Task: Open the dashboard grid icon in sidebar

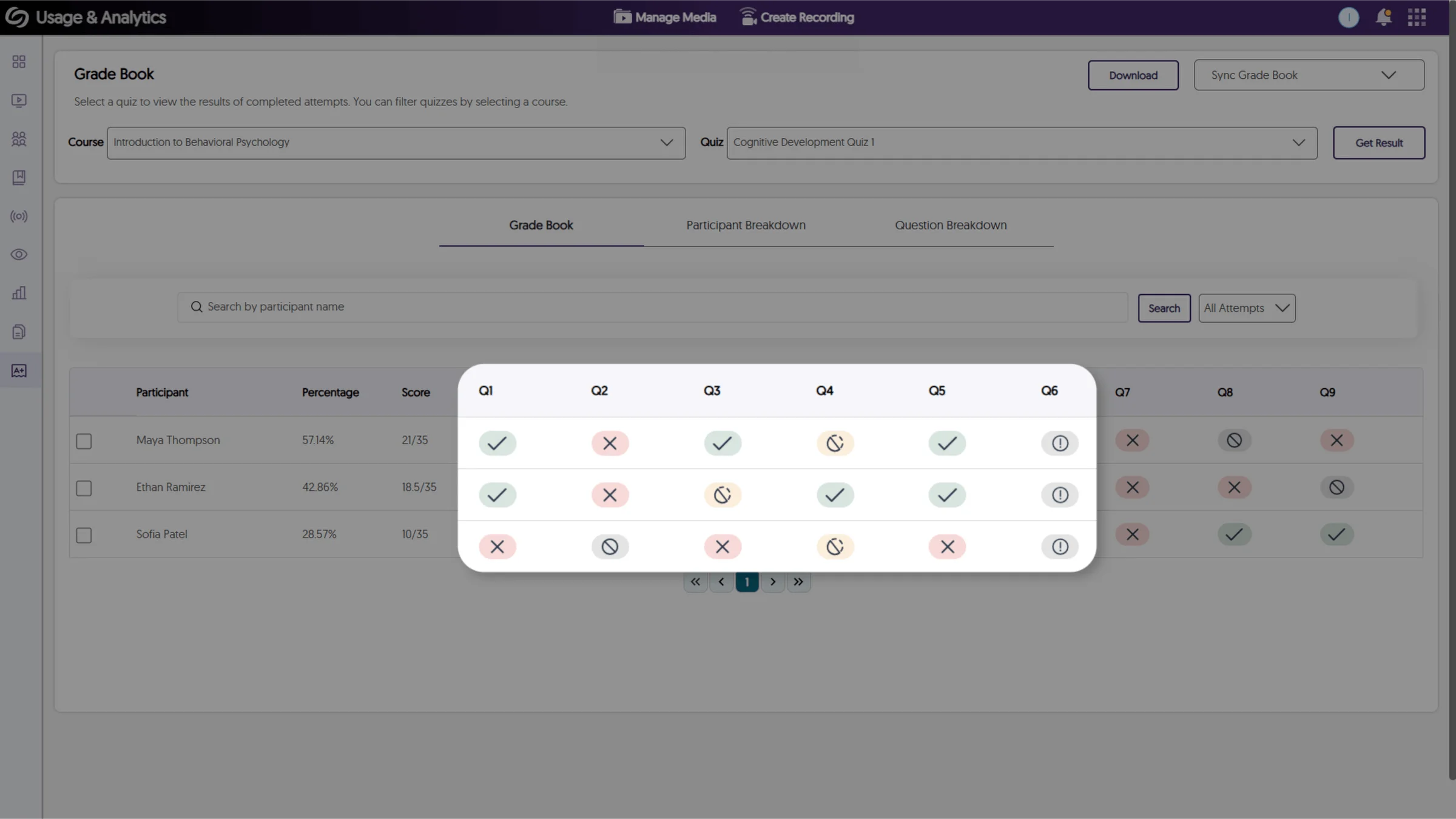Action: [x=19, y=62]
